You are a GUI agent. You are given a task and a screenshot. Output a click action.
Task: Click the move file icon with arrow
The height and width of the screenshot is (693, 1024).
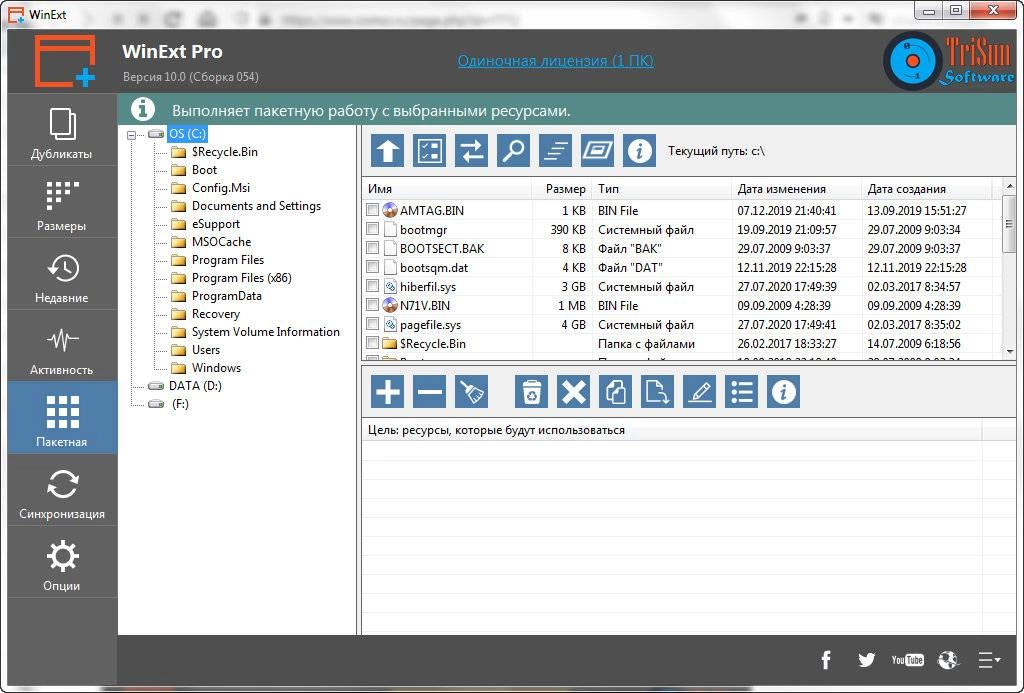[x=657, y=392]
